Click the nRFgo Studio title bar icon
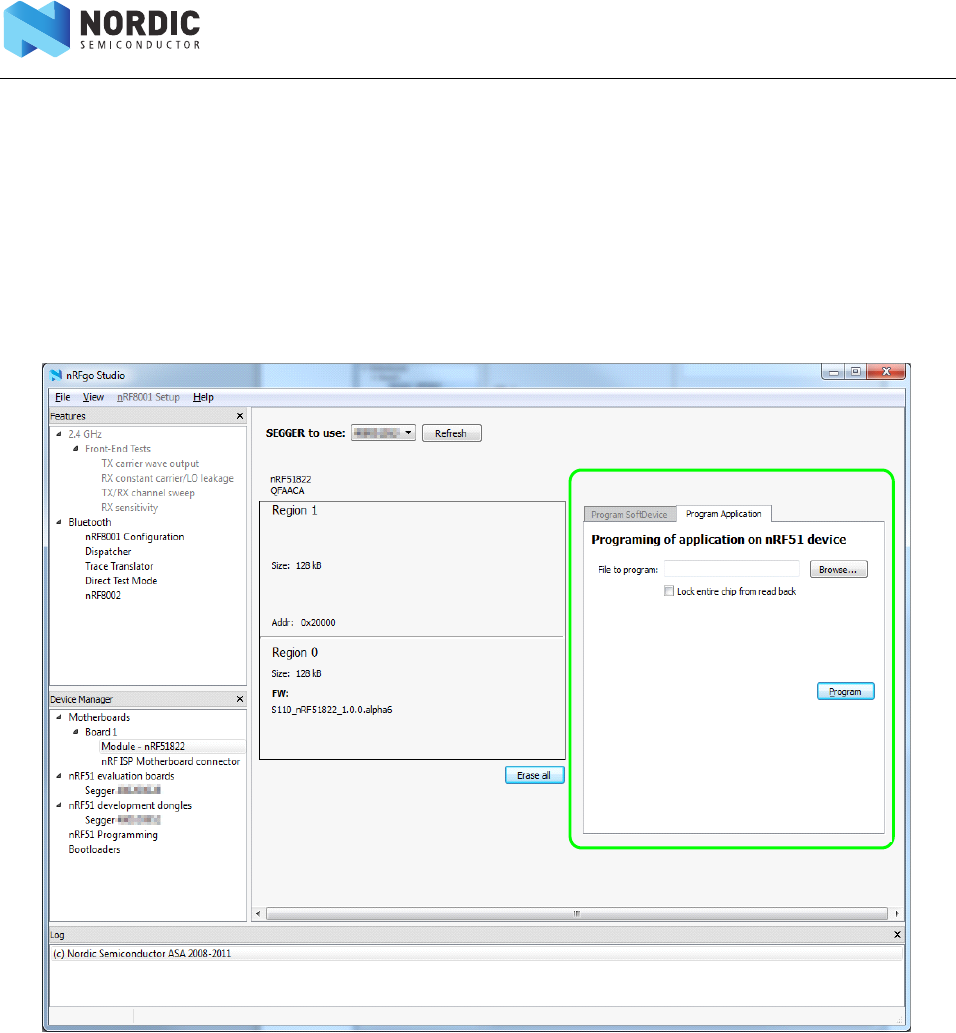The image size is (956, 1033). coord(56,376)
